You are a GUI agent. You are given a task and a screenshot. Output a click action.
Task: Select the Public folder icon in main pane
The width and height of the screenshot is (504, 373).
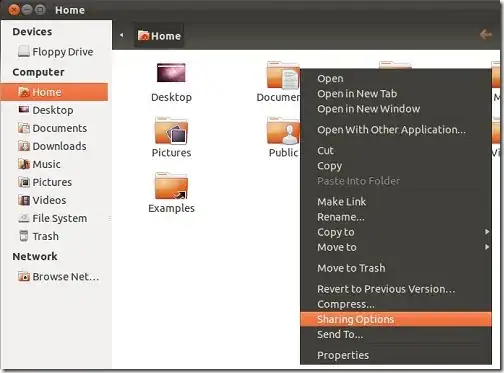click(283, 131)
